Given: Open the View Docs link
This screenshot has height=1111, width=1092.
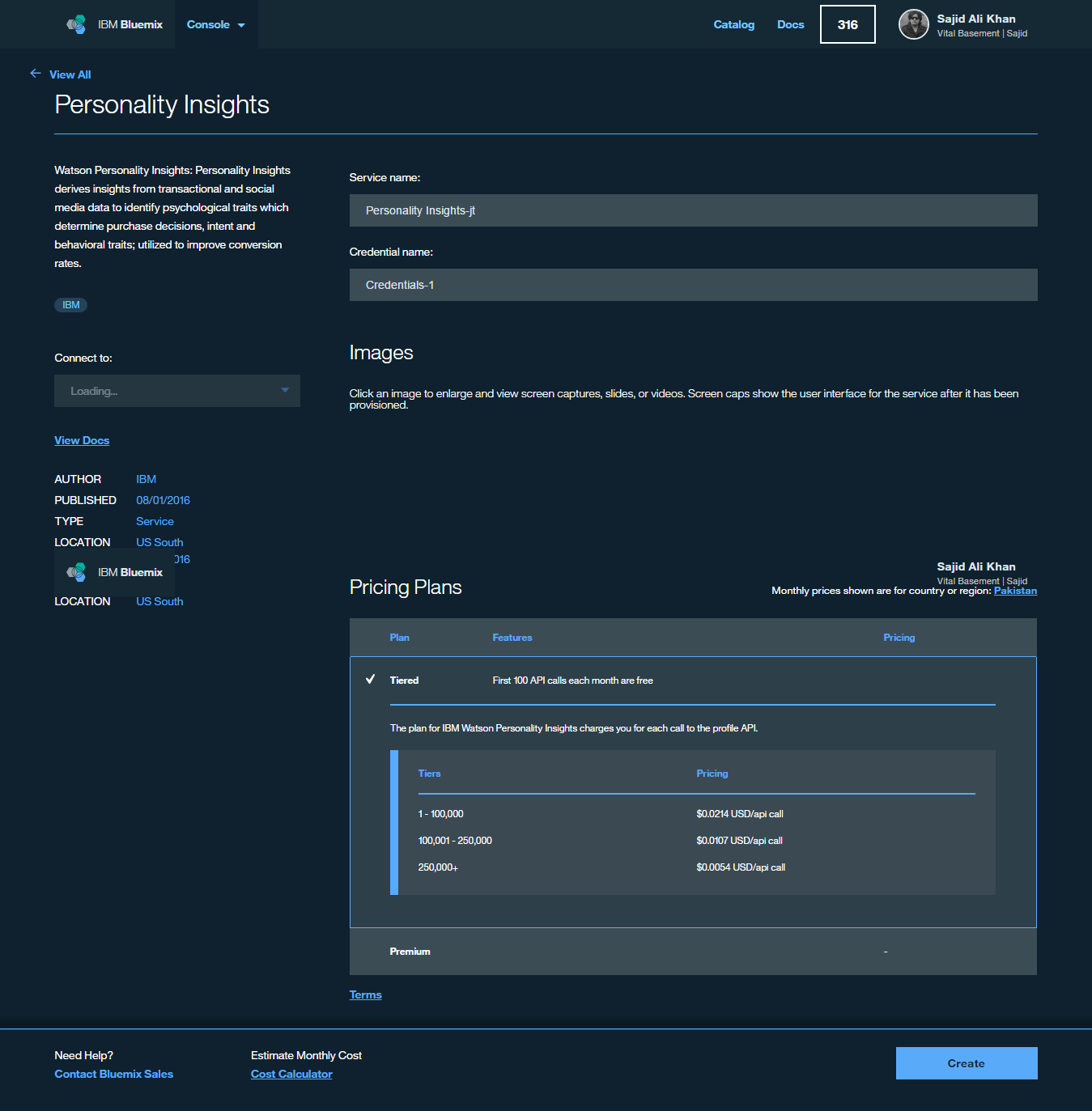Looking at the screenshot, I should (82, 440).
